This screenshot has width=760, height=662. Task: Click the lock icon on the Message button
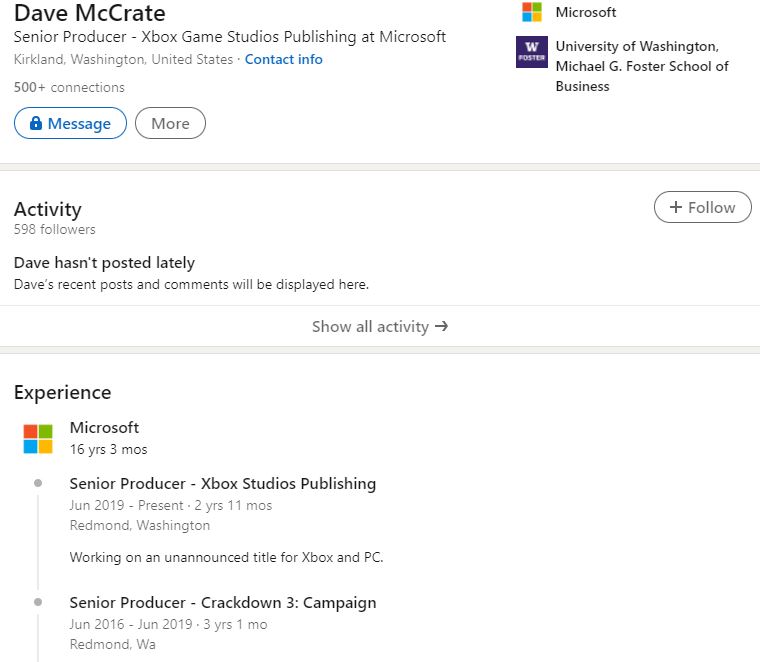point(36,123)
